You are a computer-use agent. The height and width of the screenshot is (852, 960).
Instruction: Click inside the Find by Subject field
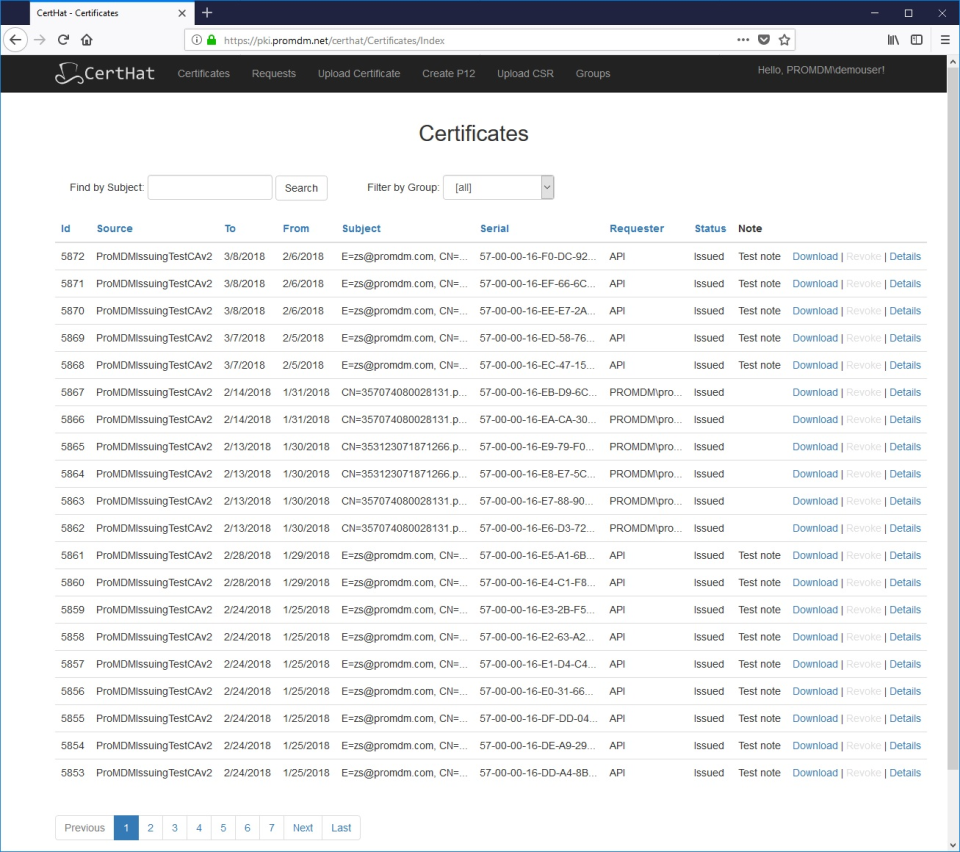click(x=209, y=187)
